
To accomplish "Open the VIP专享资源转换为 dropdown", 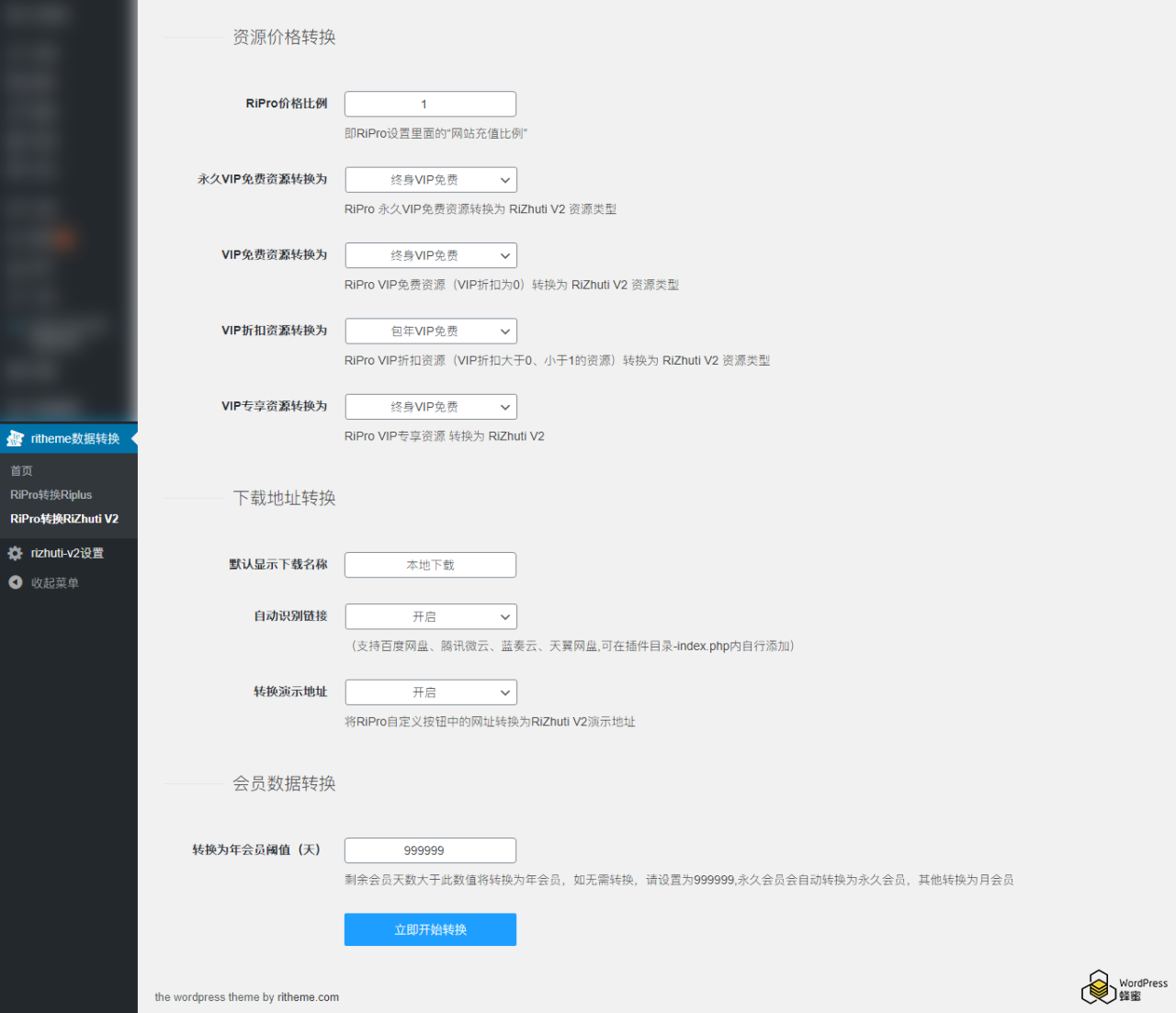I will 431,406.
